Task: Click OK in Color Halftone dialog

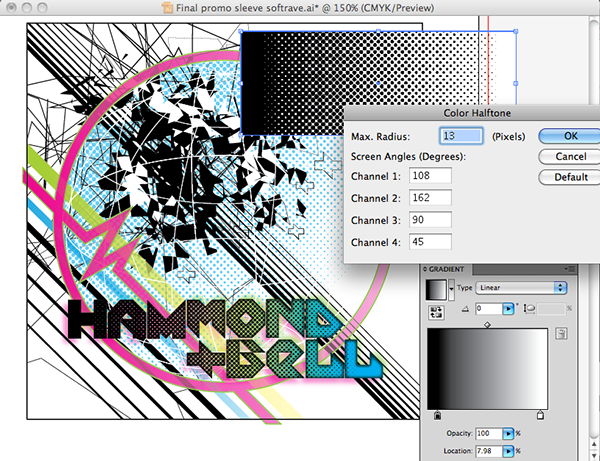Action: pos(569,136)
